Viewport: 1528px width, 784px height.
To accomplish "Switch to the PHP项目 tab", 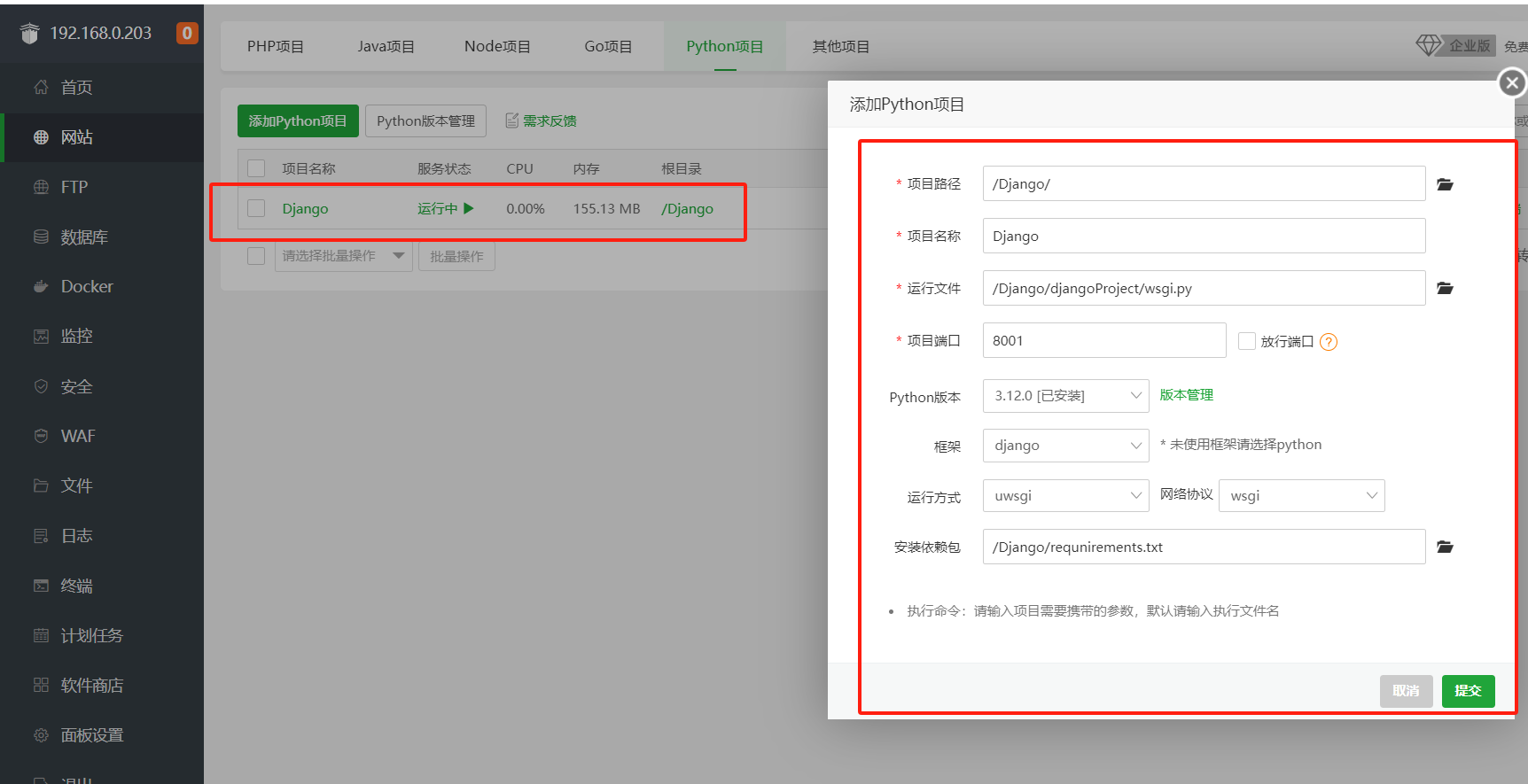I will point(276,46).
